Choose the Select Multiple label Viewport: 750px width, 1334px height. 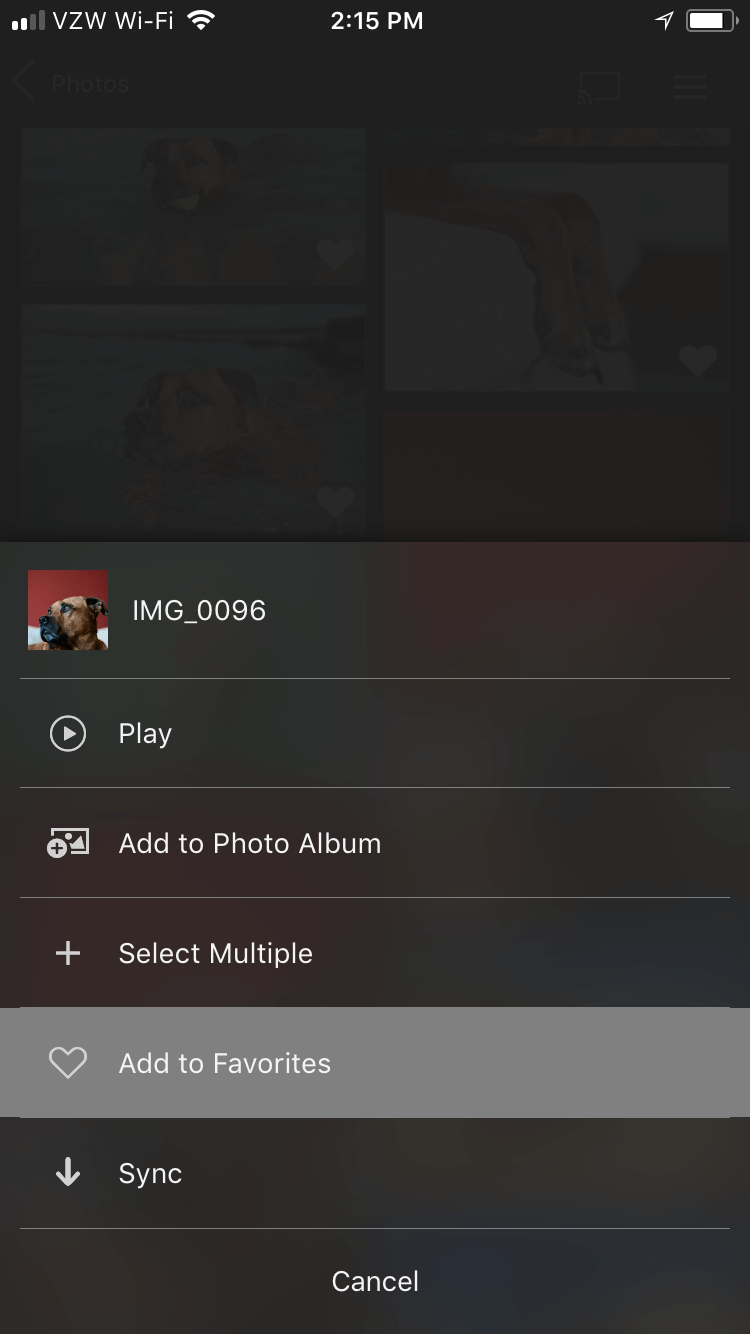coord(216,954)
